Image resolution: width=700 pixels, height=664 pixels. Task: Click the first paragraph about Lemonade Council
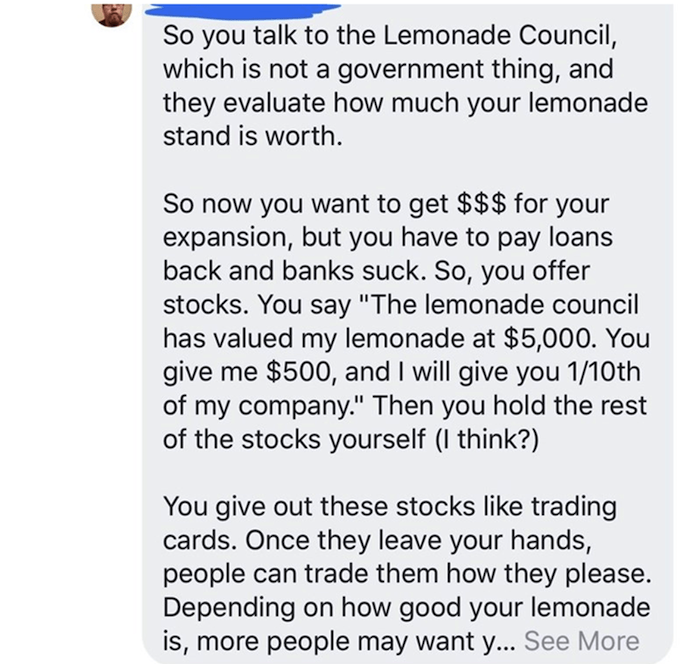[x=405, y=85]
